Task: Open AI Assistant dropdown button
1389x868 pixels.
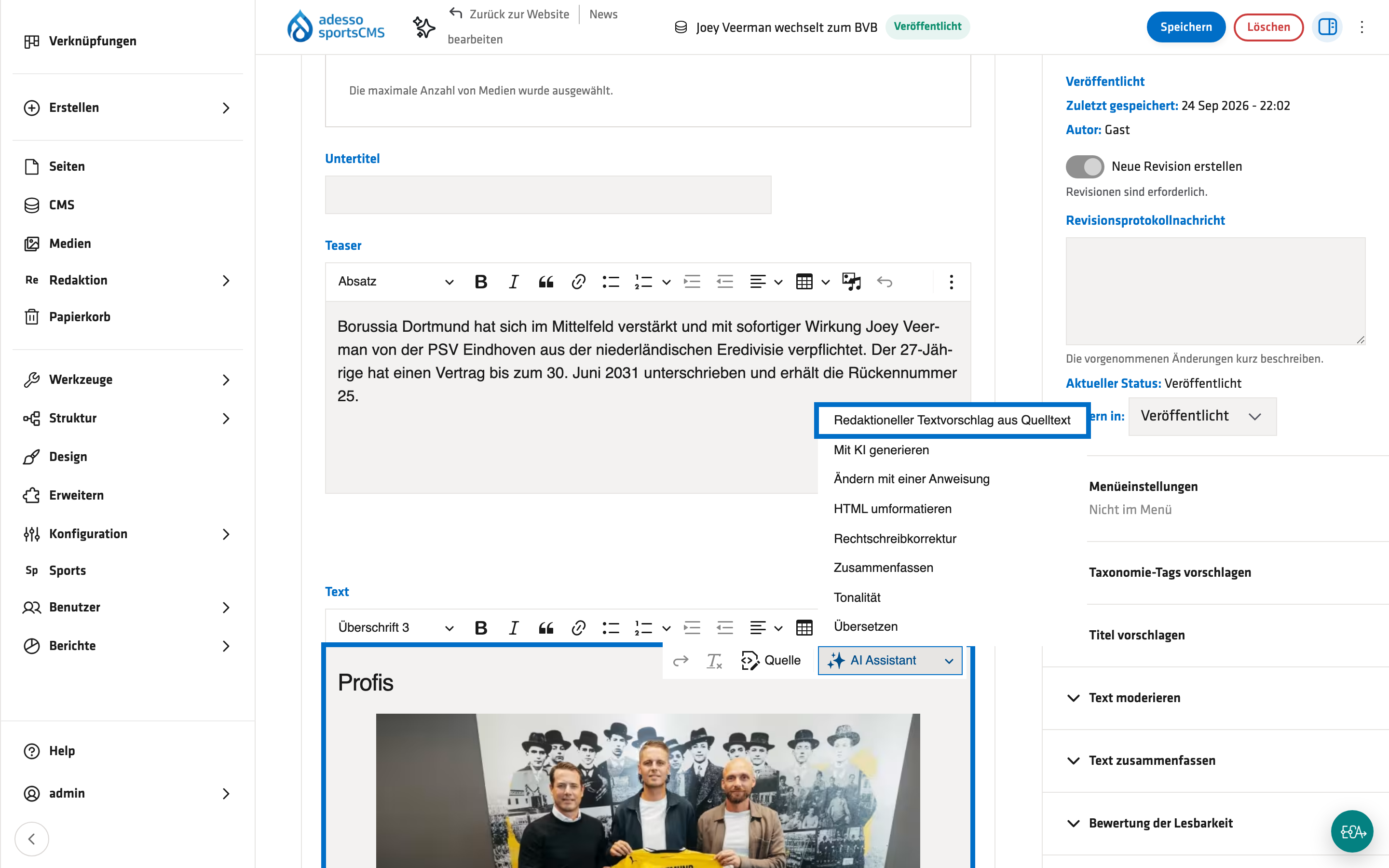Action: [890, 661]
